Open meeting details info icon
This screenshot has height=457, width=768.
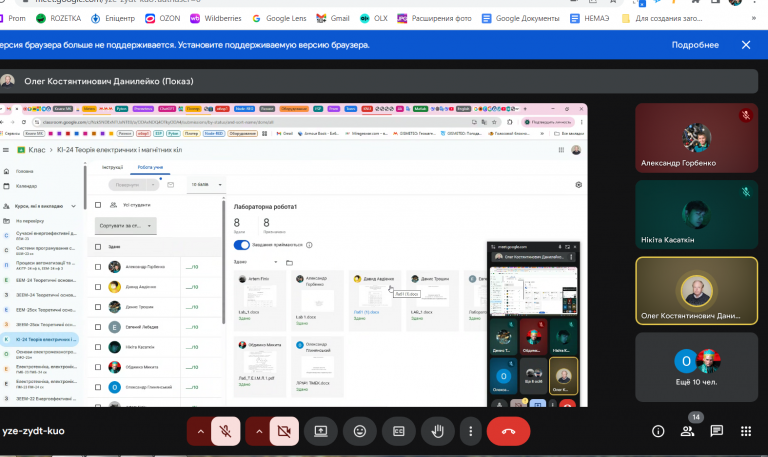(658, 431)
